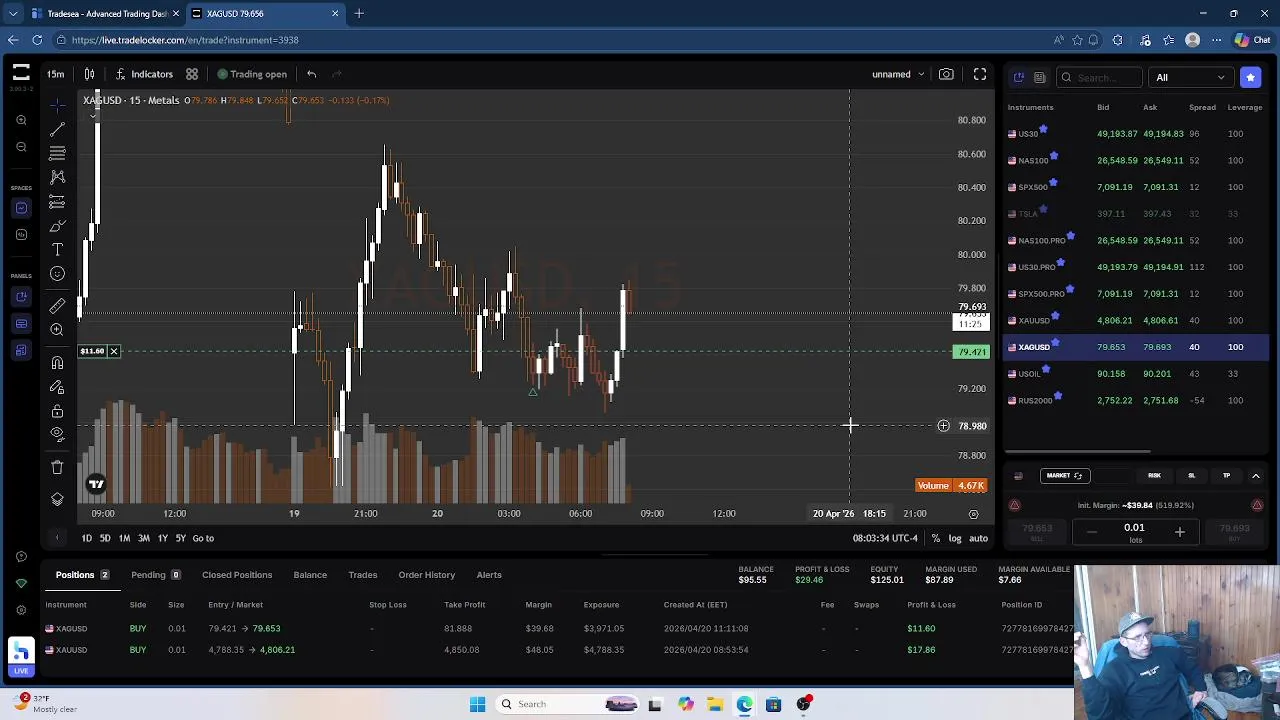Open the Fibonacci retracement tool group
The image size is (1280, 720).
coord(57,153)
